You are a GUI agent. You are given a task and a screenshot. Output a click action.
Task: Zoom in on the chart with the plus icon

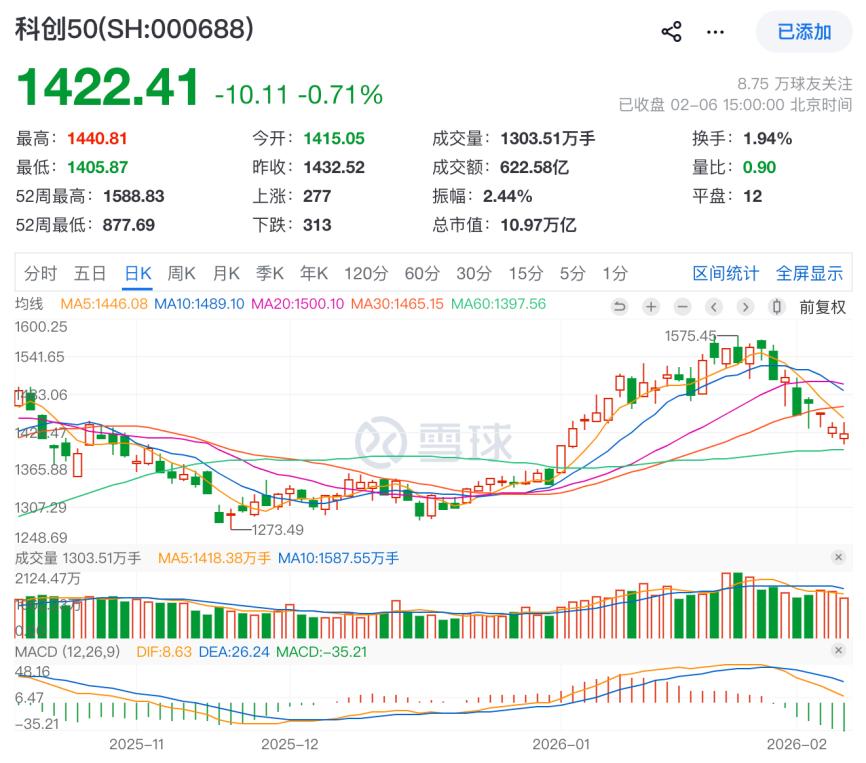click(650, 306)
